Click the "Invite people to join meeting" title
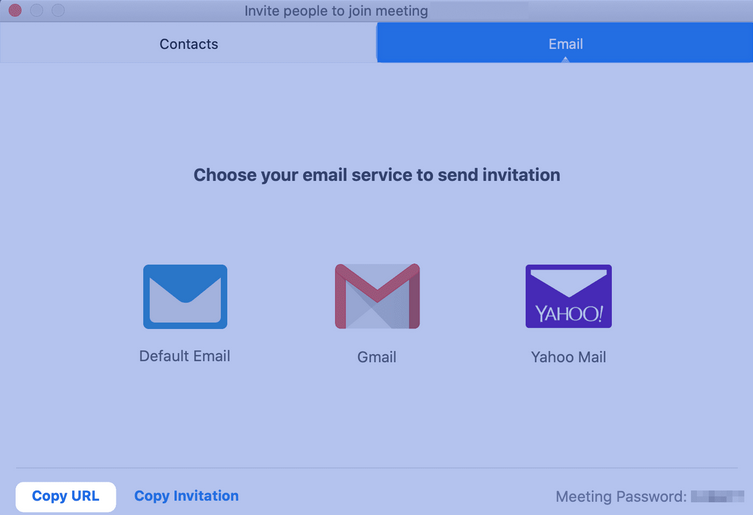753x515 pixels. (336, 11)
